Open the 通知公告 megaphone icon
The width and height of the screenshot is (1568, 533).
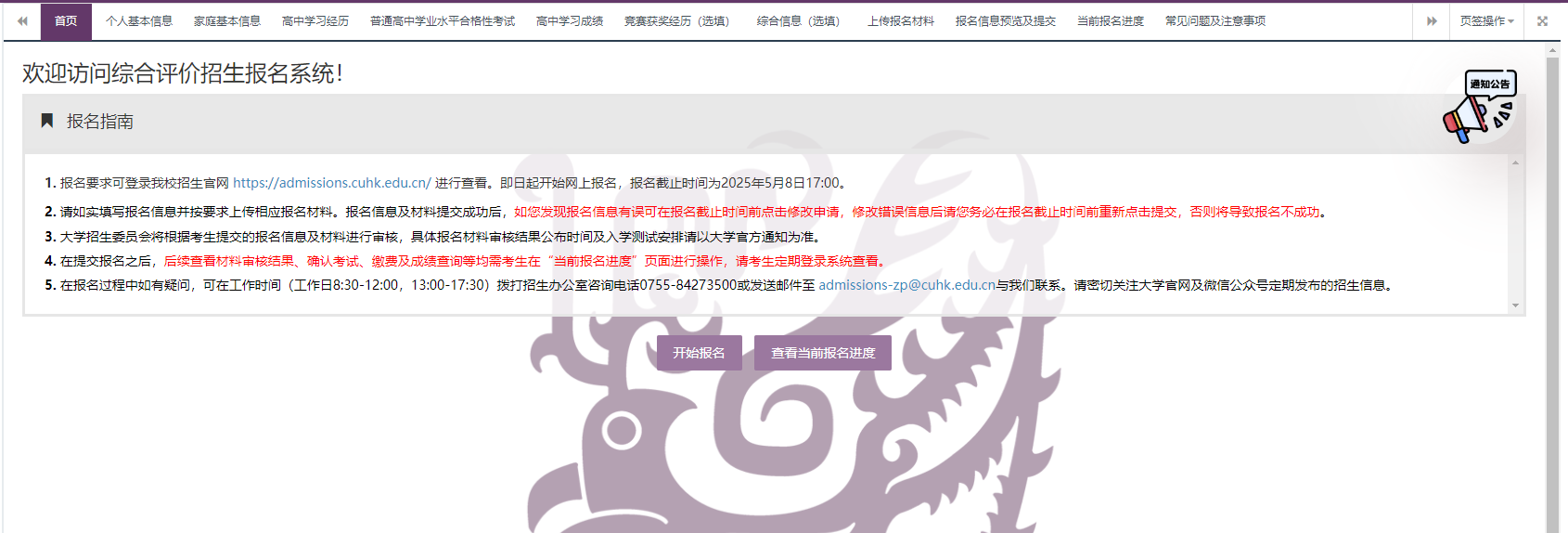[x=1480, y=107]
